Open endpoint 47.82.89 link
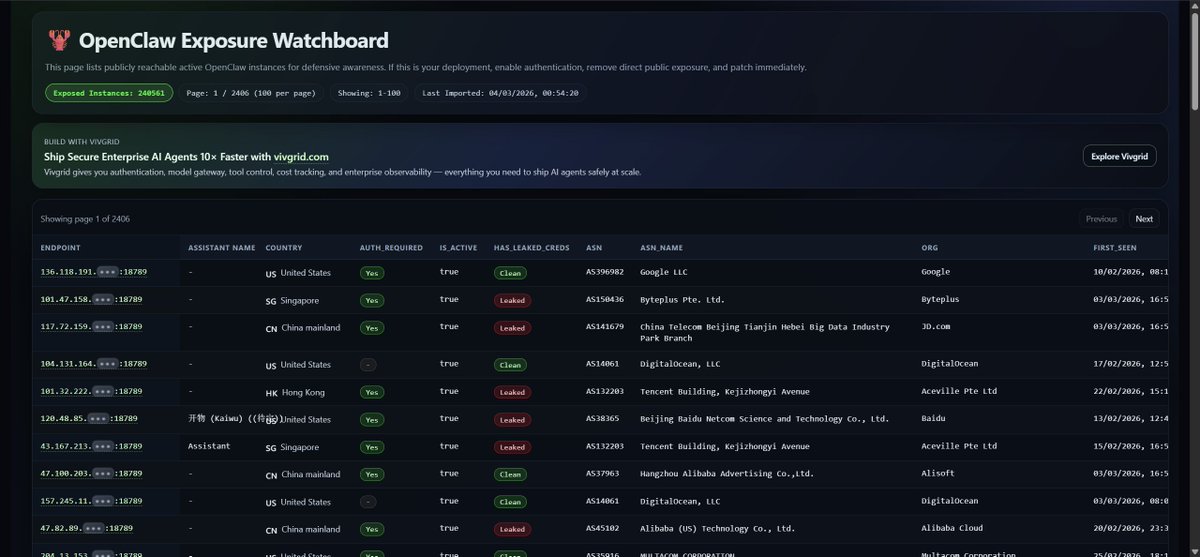This screenshot has width=1200, height=557. [86, 528]
